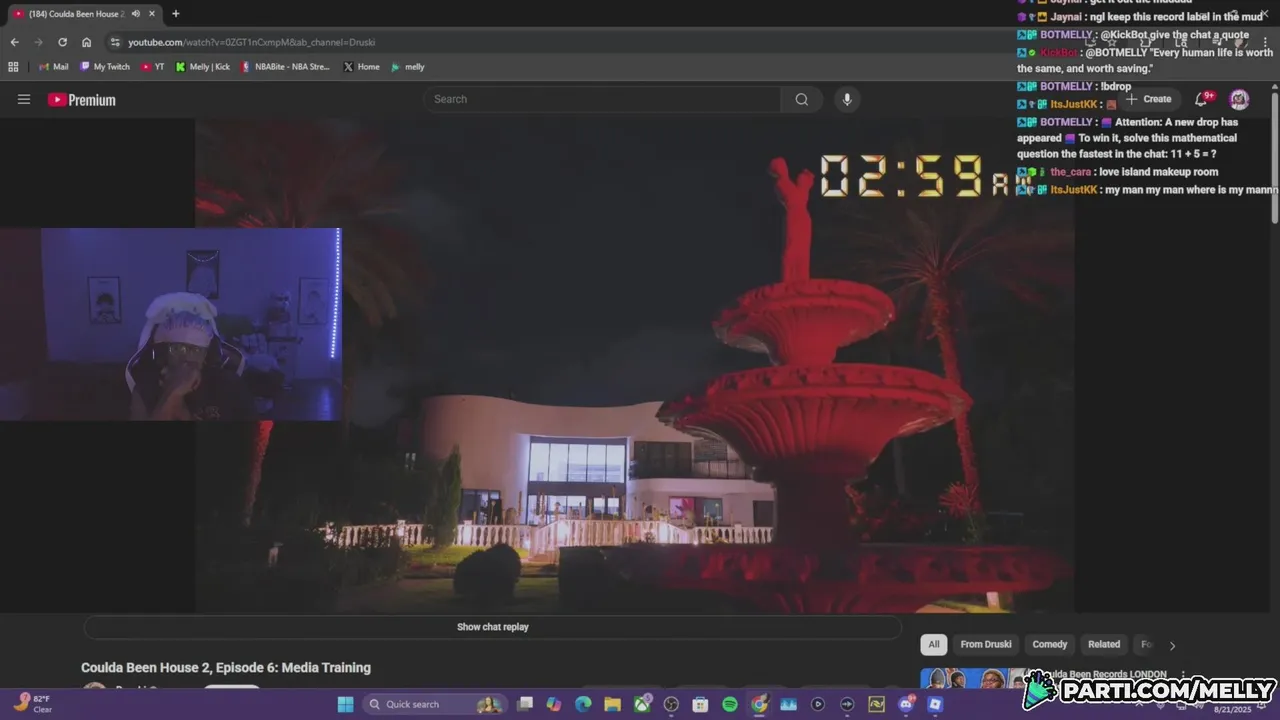Image resolution: width=1280 pixels, height=720 pixels.
Task: Open the YouTube account avatar menu
Action: coord(1239,99)
